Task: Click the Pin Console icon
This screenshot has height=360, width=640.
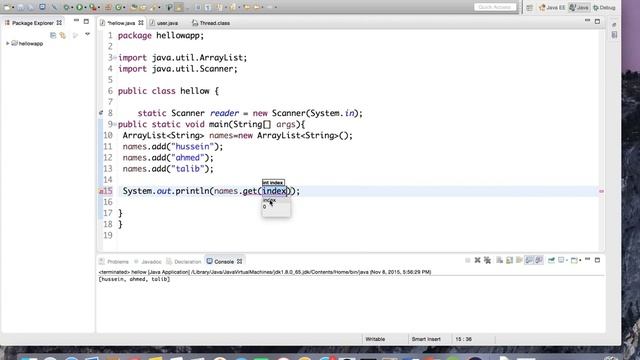Action: [551, 260]
